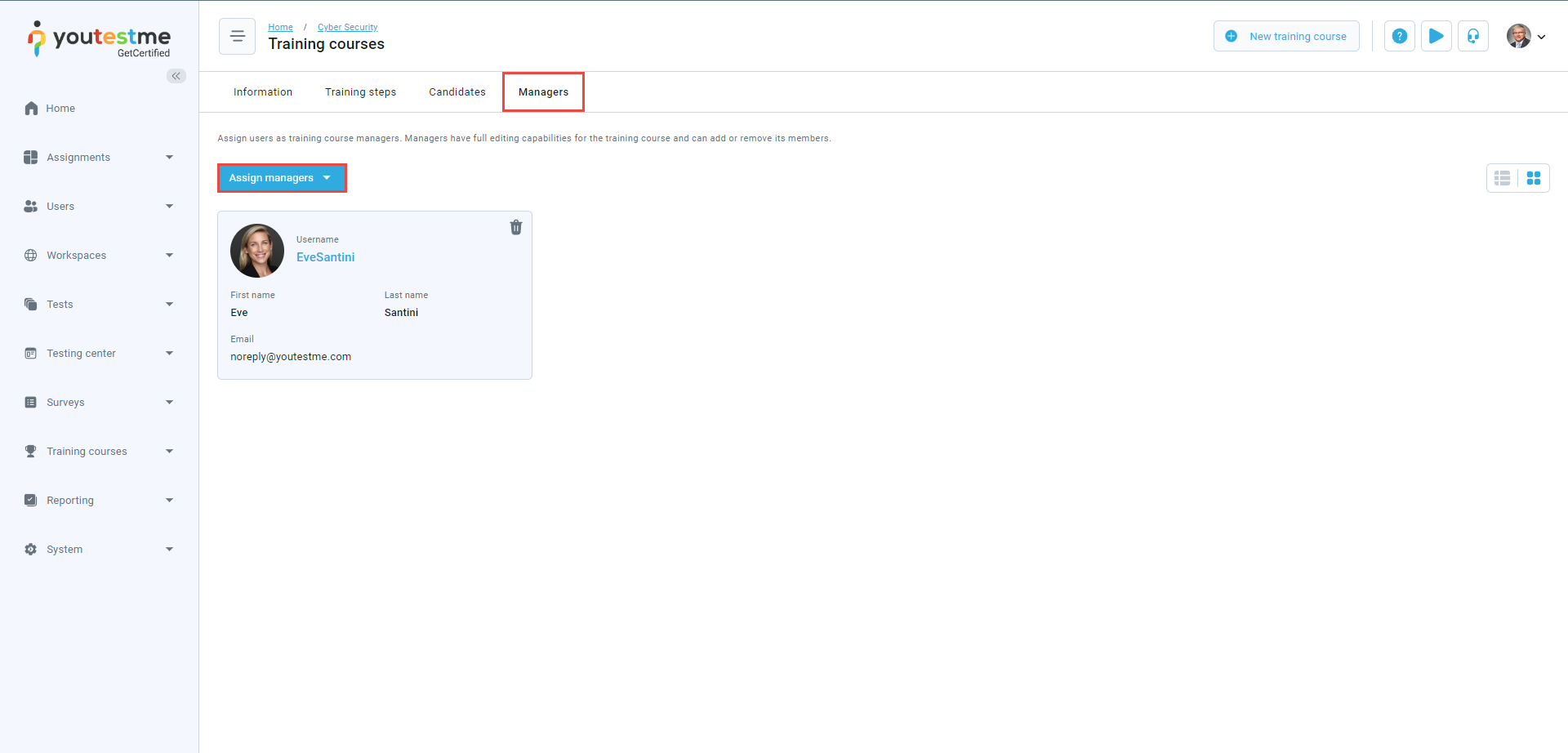Switch to the Candidates tab
The image size is (1568, 753).
(457, 92)
